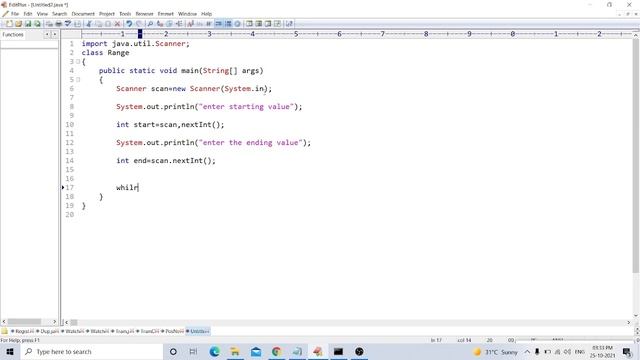Open the Replace toolbar icon
The width and height of the screenshot is (640, 360).
pos(160,24)
